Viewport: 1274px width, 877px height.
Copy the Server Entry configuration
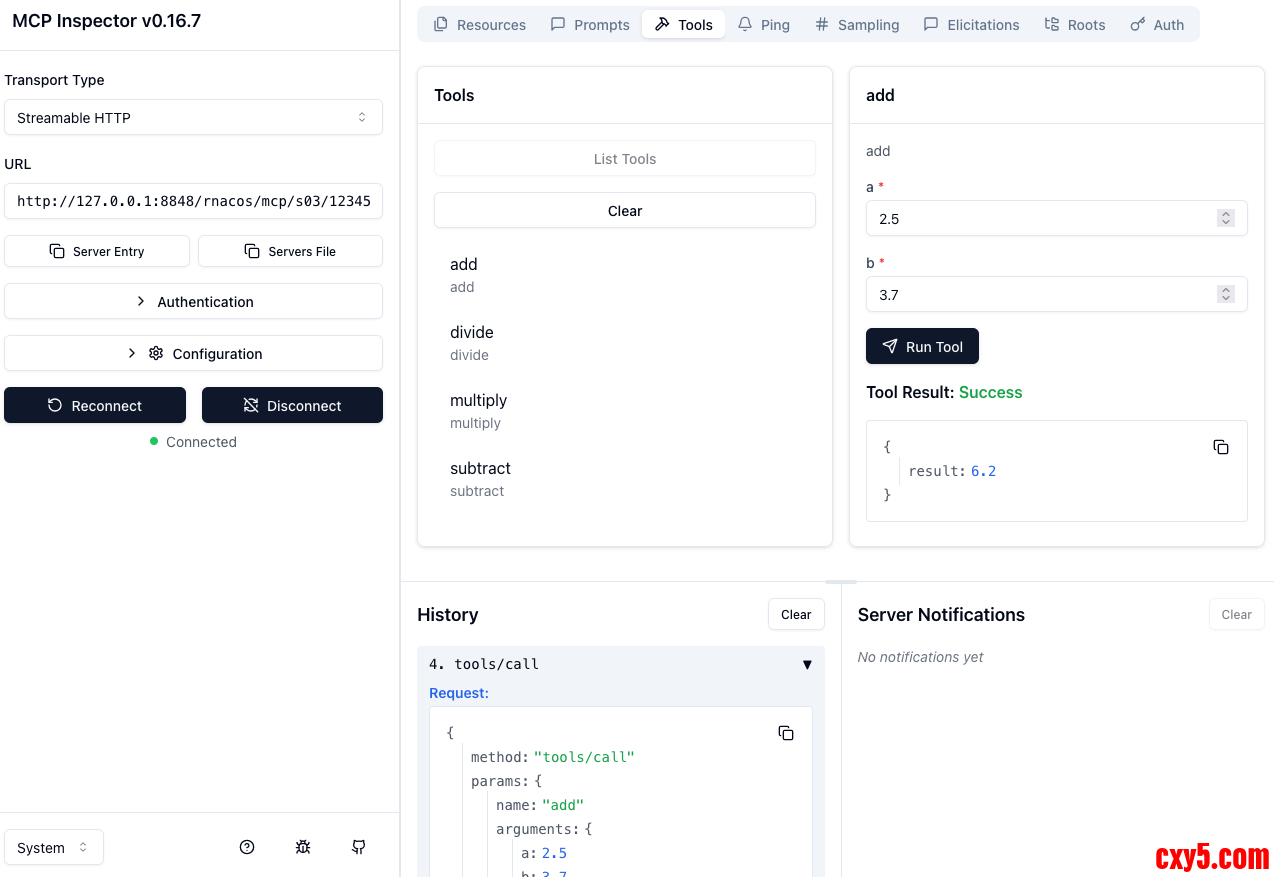(97, 251)
